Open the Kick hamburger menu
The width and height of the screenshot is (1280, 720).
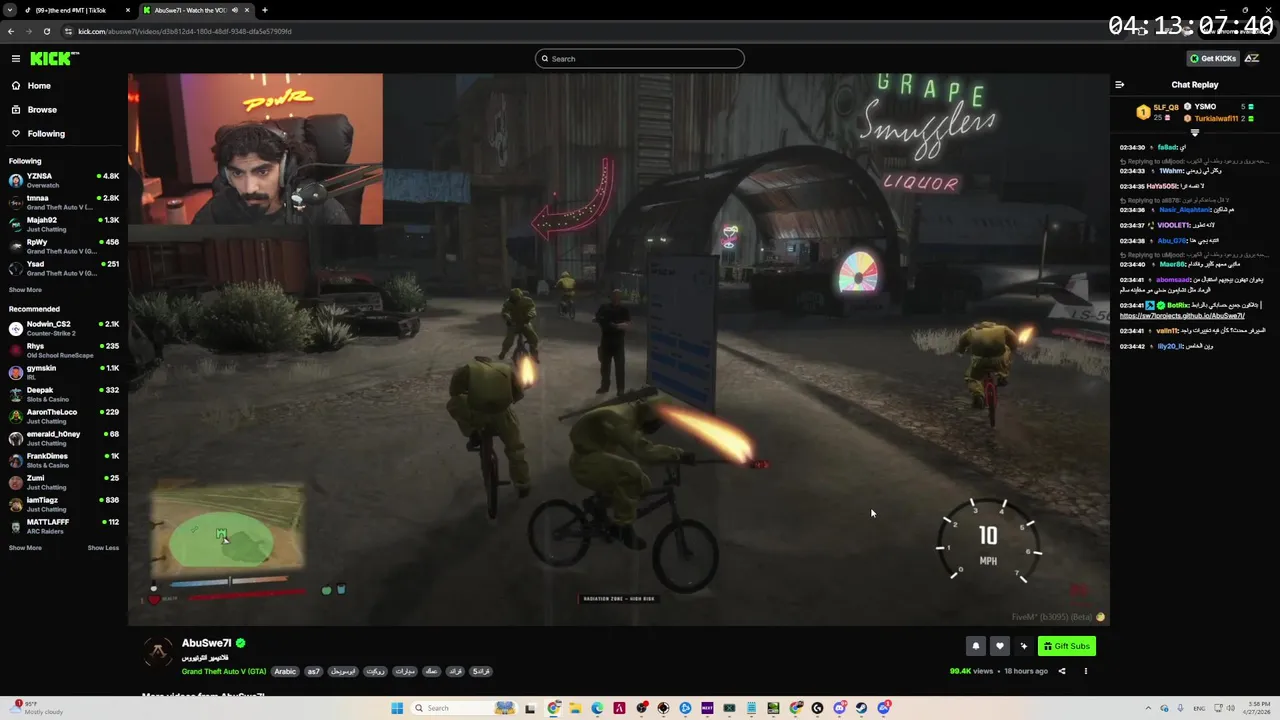pyautogui.click(x=16, y=59)
